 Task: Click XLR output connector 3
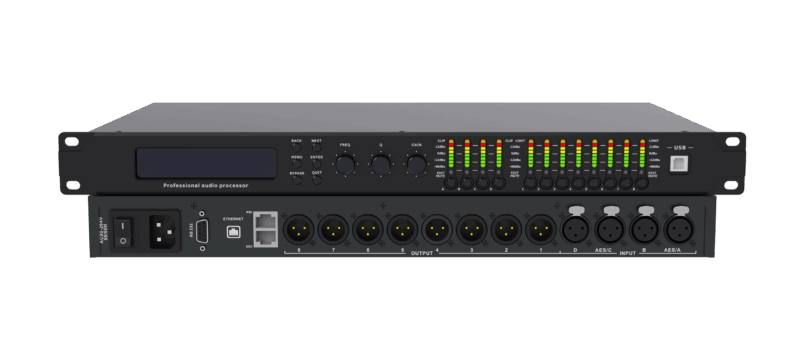tap(471, 229)
